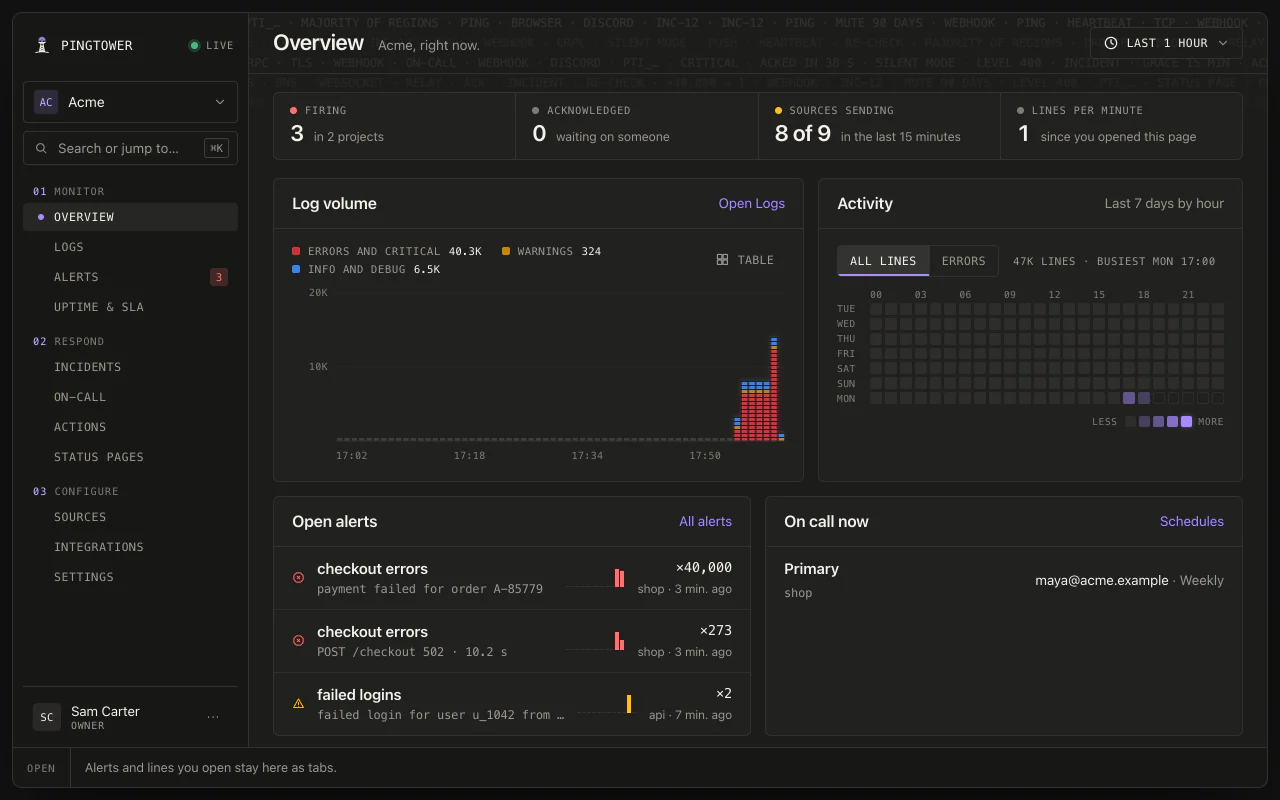Click the highlighted Monday heatmap cell
The width and height of the screenshot is (1280, 800).
tap(1129, 398)
